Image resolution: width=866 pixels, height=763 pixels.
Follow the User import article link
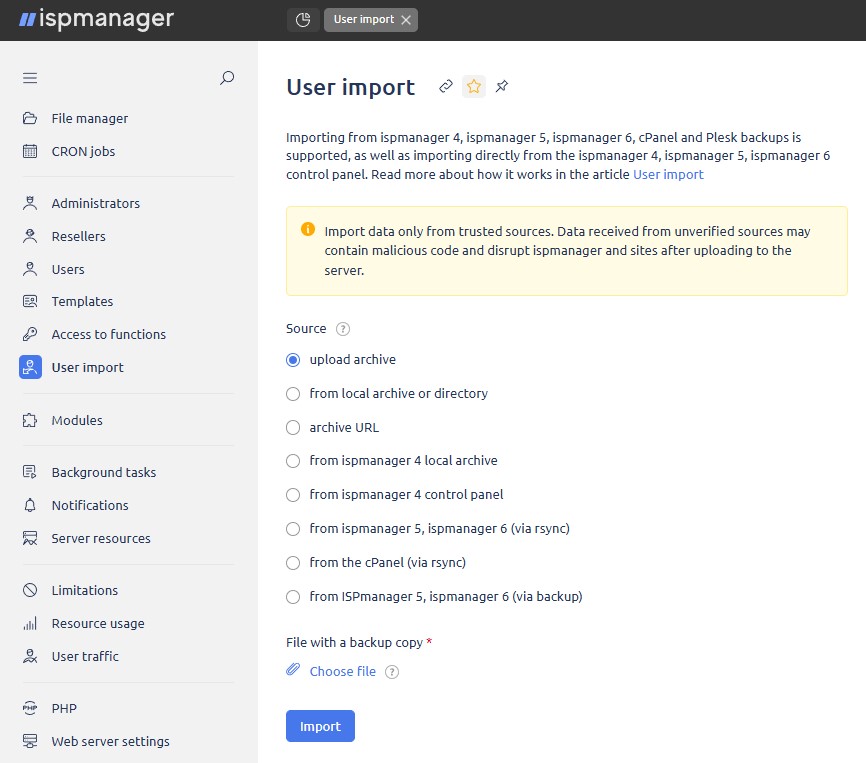pyautogui.click(x=668, y=174)
